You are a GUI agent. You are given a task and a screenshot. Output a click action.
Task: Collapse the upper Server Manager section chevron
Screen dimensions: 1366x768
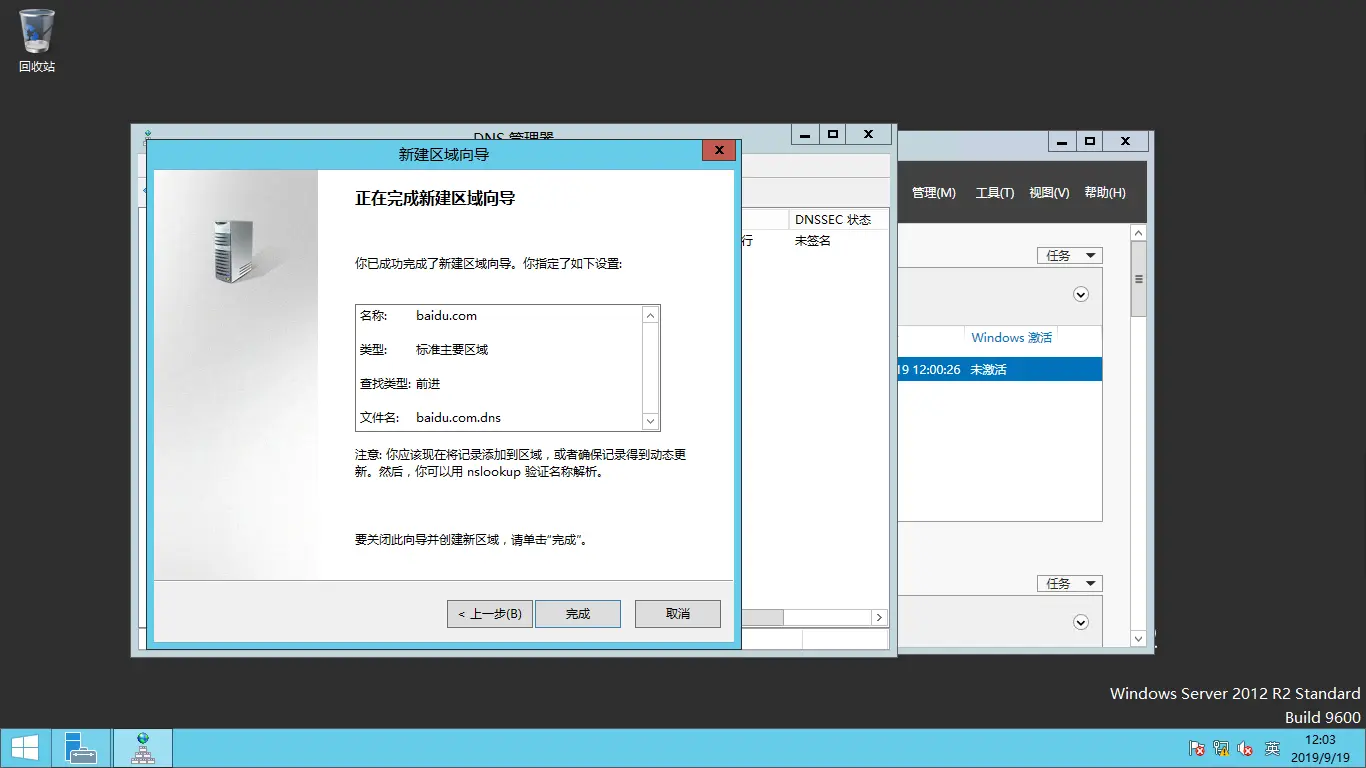click(x=1080, y=295)
